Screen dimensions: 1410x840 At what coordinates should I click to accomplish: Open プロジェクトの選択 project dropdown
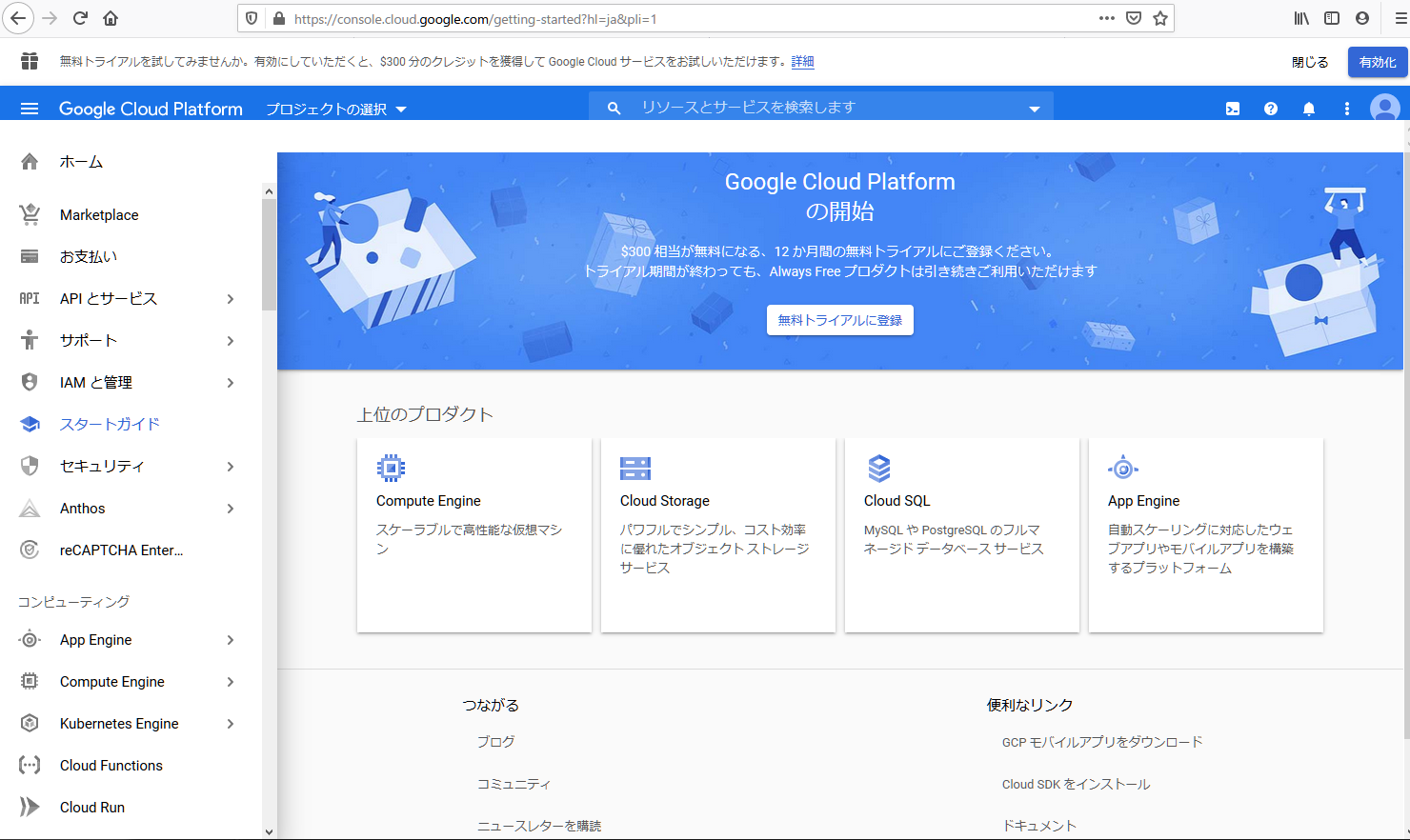click(336, 110)
